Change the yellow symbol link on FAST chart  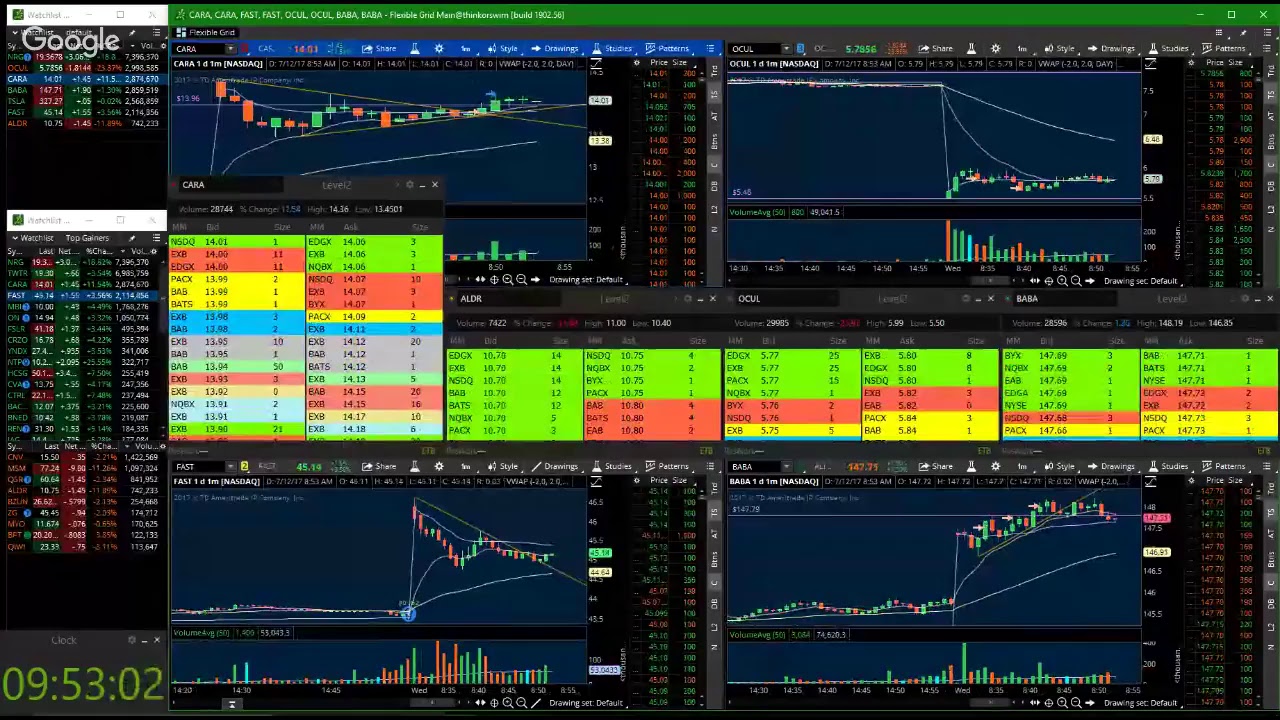point(244,466)
